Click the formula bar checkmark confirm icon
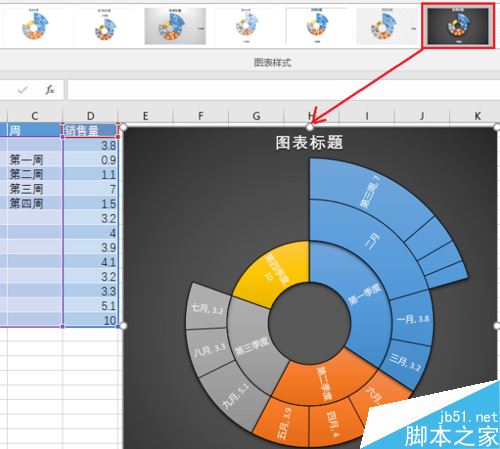The image size is (500, 449). tap(23, 90)
